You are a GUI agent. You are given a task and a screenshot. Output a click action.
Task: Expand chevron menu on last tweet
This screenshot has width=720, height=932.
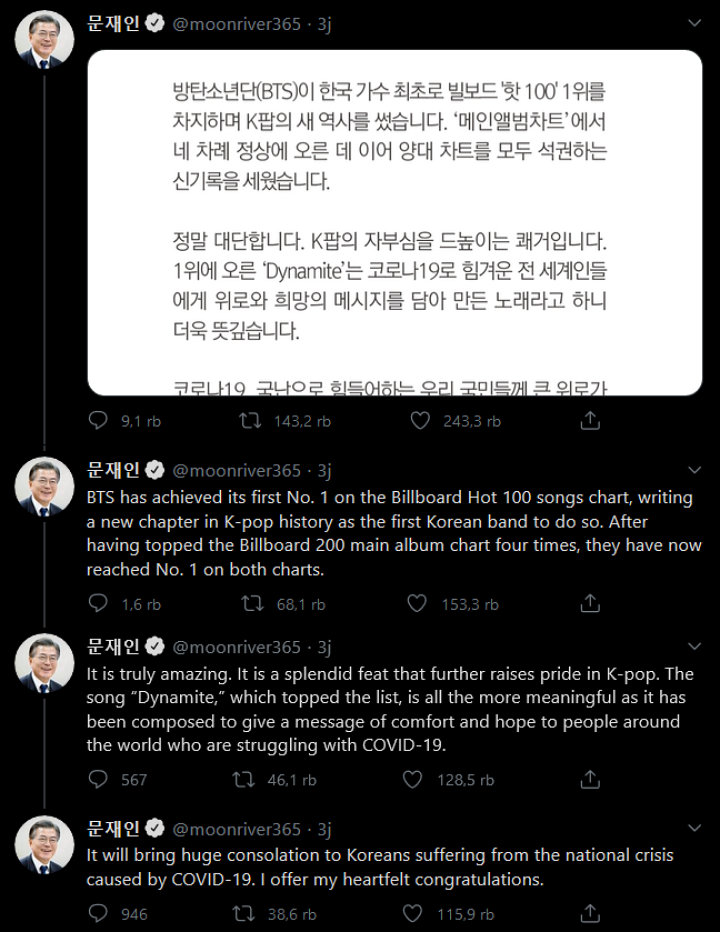click(x=694, y=828)
